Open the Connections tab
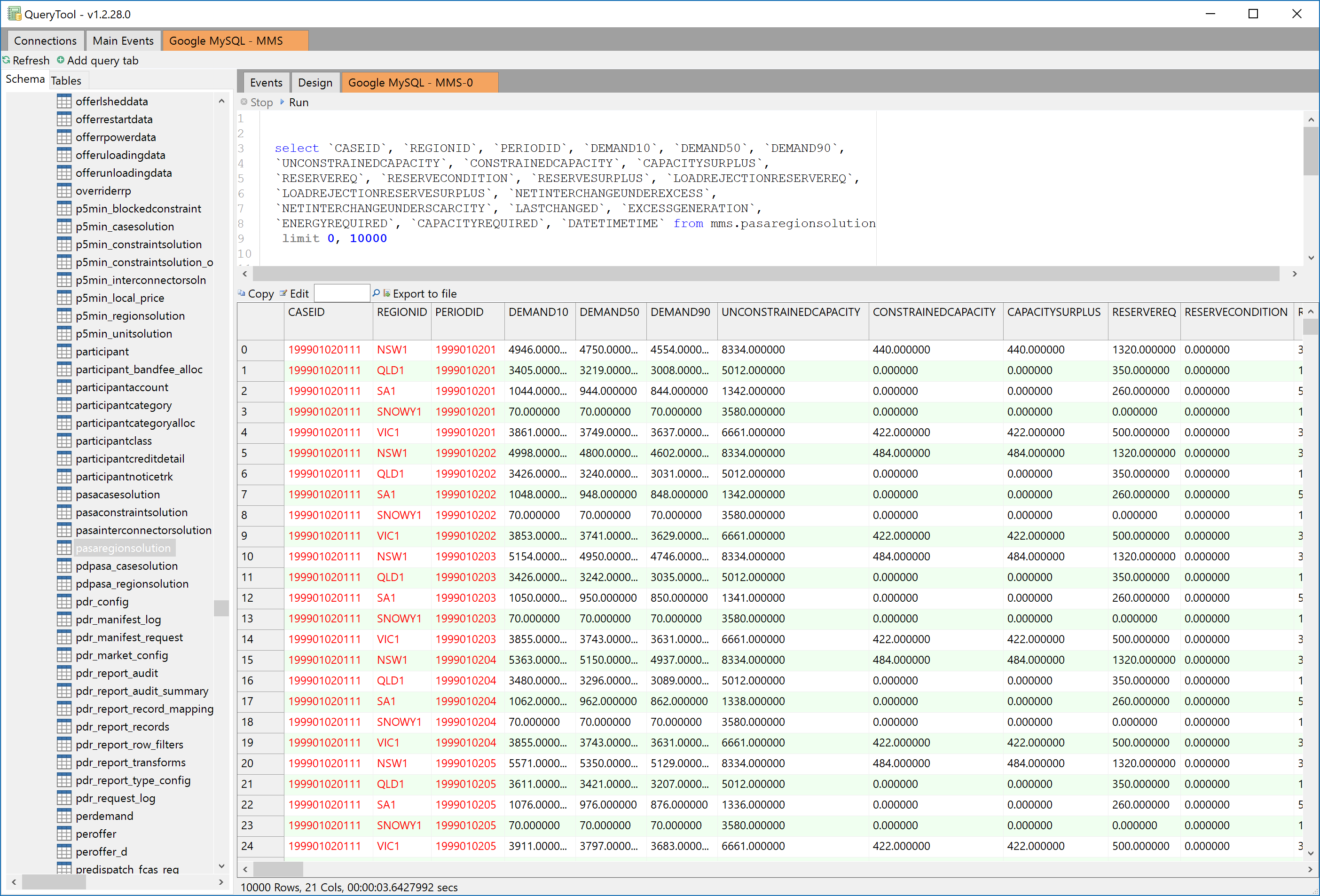Image resolution: width=1320 pixels, height=896 pixels. coord(45,41)
